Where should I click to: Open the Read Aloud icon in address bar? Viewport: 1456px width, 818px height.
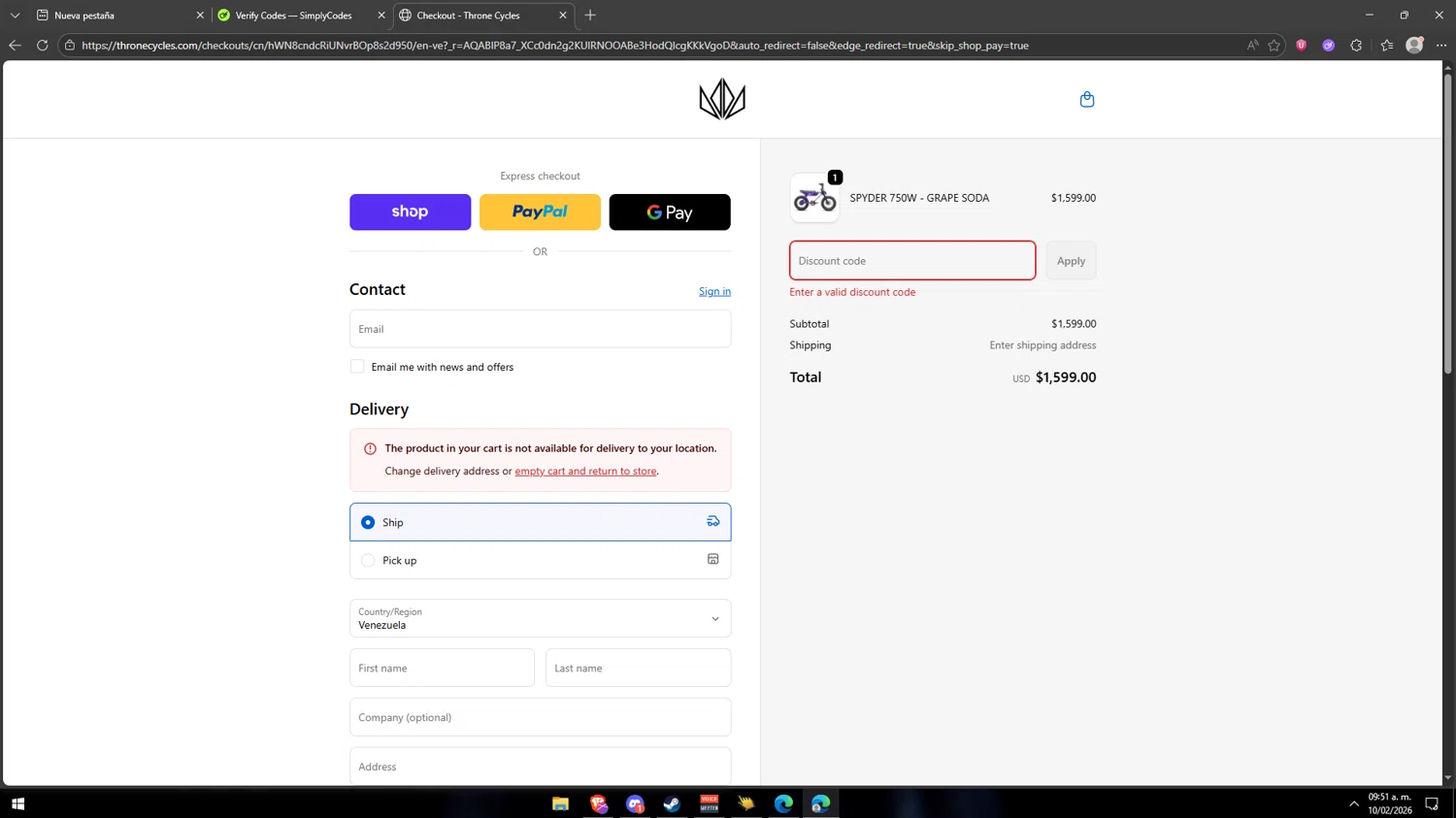click(x=1252, y=46)
